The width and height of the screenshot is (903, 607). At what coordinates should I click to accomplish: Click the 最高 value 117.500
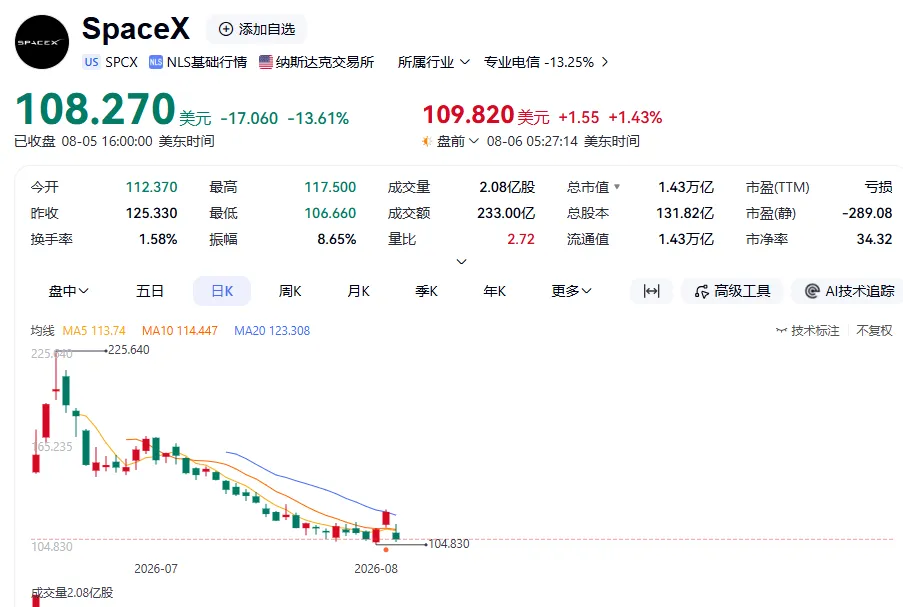(x=330, y=187)
